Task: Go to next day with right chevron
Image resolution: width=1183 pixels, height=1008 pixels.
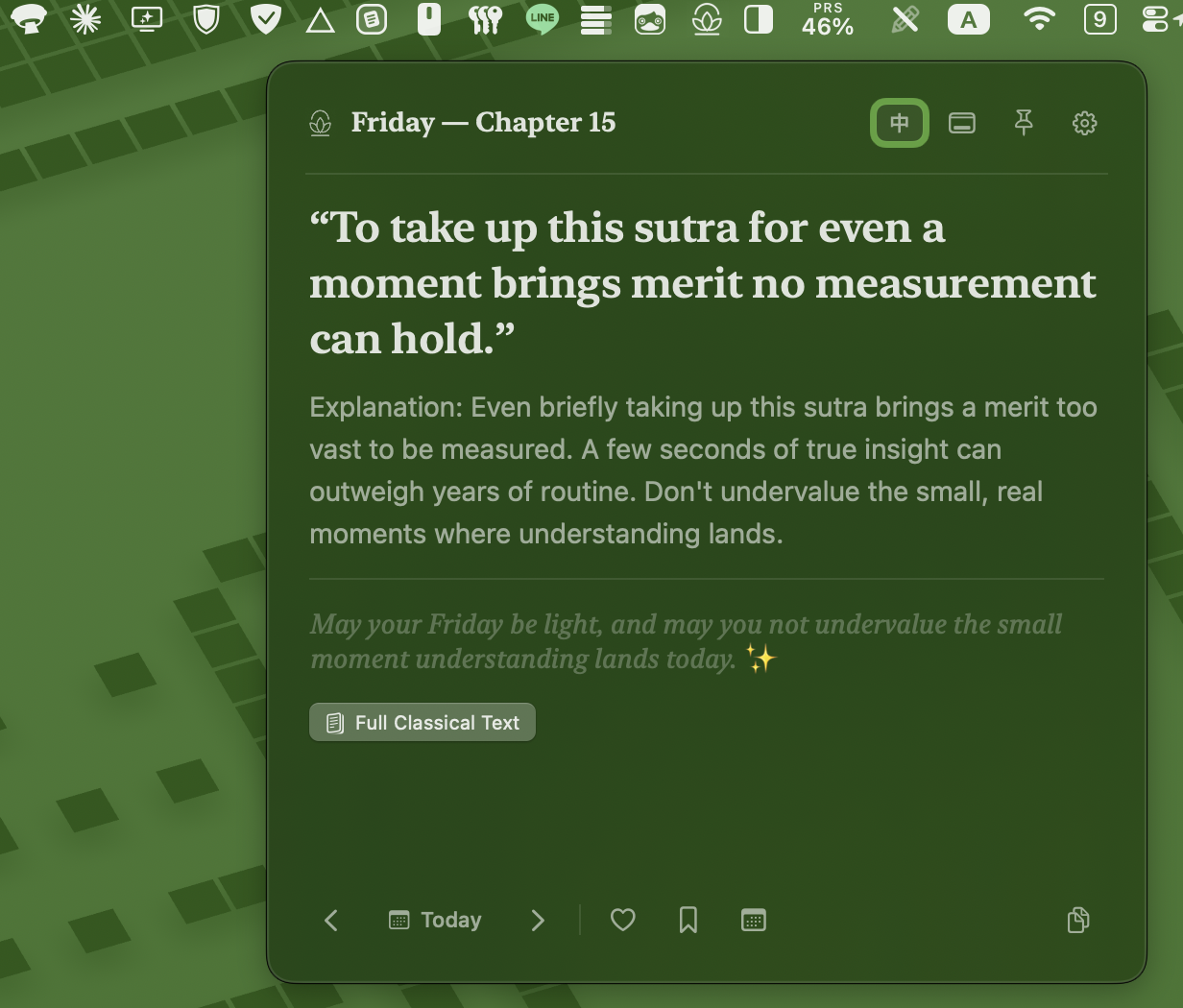Action: tap(538, 921)
